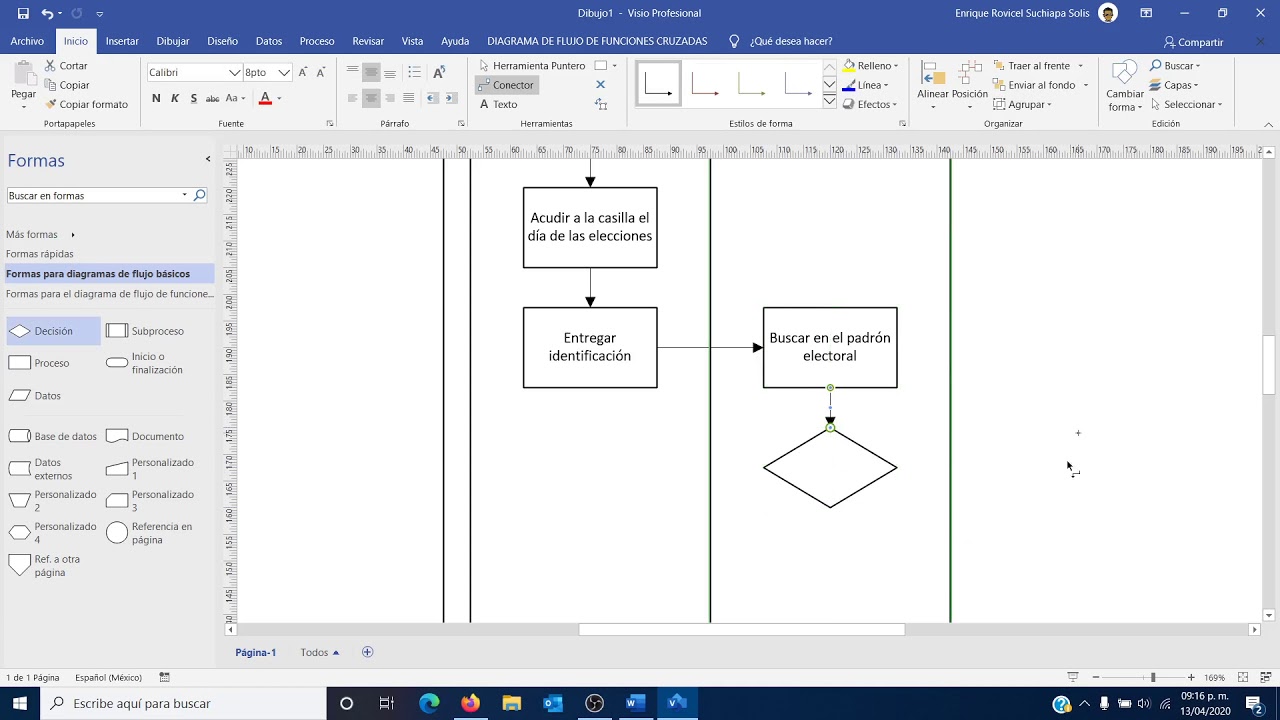1280x720 pixels.
Task: Click the Compartir button
Action: pyautogui.click(x=1193, y=42)
